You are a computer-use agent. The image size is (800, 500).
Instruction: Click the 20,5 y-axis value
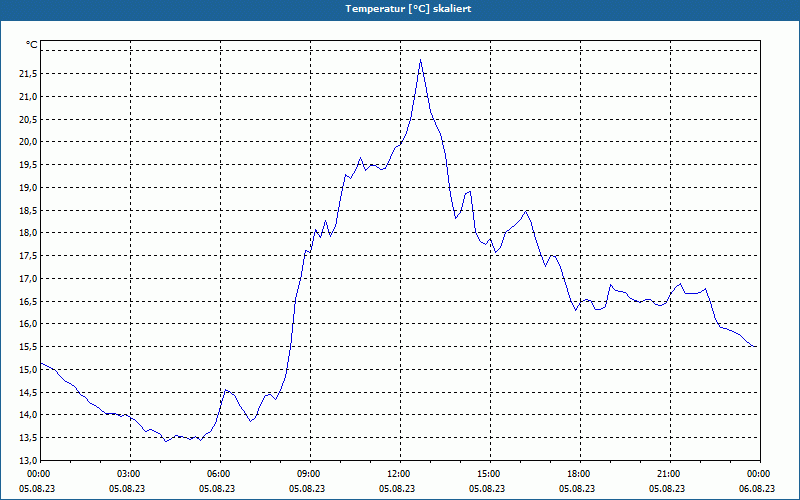pyautogui.click(x=28, y=119)
